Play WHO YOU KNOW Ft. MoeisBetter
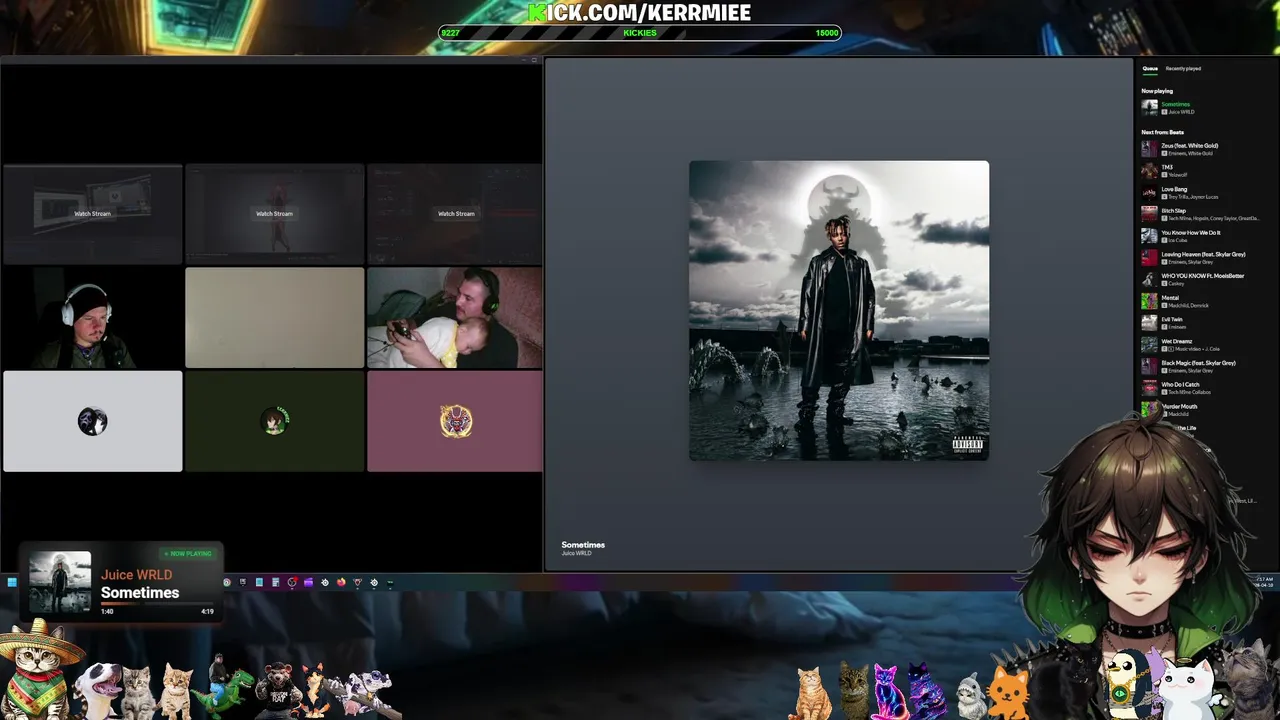 [x=1200, y=279]
